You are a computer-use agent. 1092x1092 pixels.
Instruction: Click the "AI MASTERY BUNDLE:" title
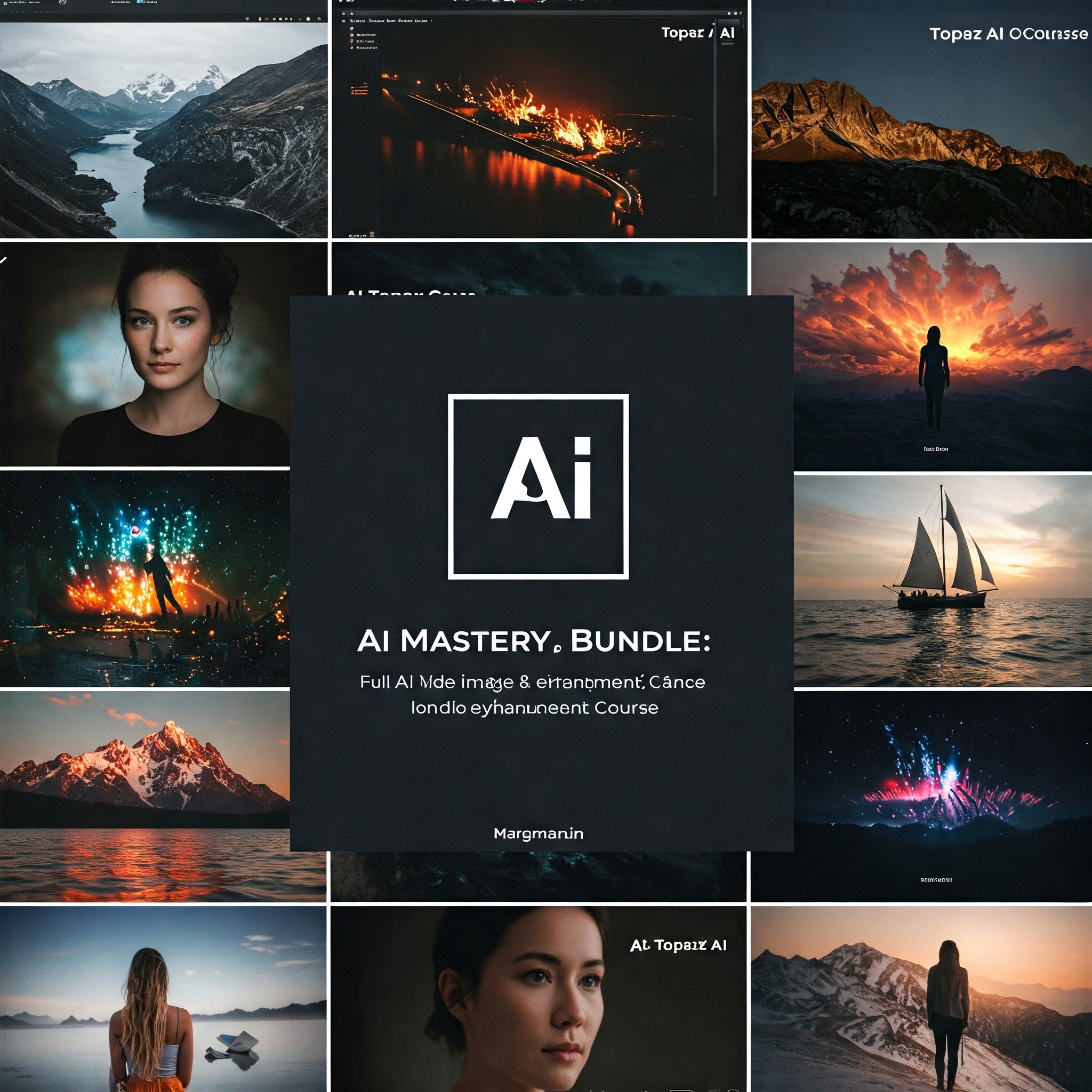(534, 641)
